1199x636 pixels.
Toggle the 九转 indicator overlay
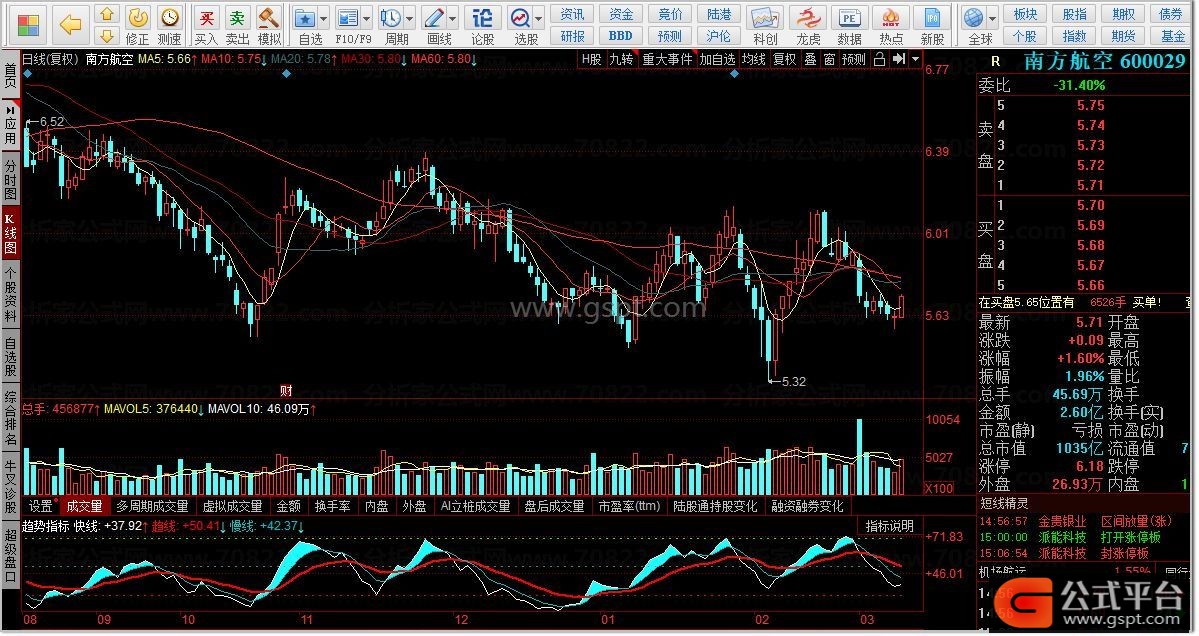click(x=621, y=60)
